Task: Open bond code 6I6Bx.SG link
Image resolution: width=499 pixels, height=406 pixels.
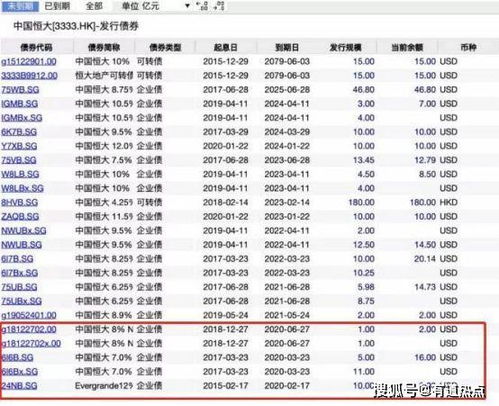Action: point(19,372)
